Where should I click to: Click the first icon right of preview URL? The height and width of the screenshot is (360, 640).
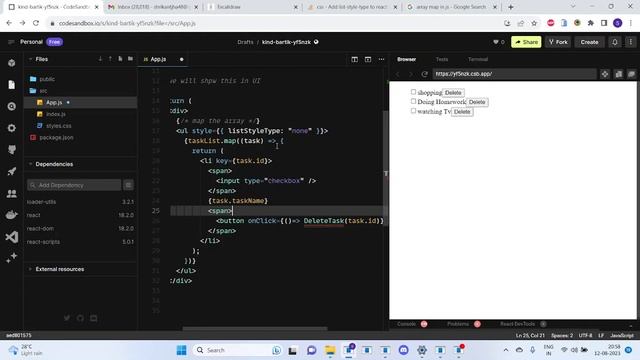point(605,74)
